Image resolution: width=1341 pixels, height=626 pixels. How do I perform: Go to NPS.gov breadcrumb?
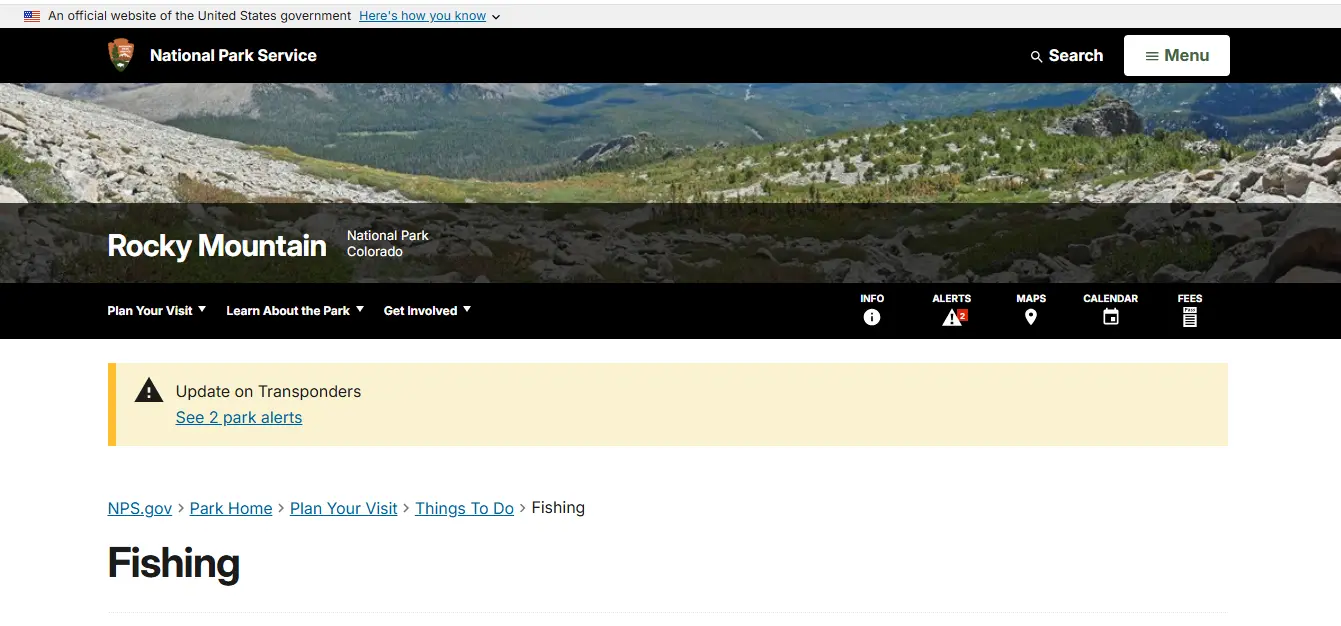pos(140,508)
